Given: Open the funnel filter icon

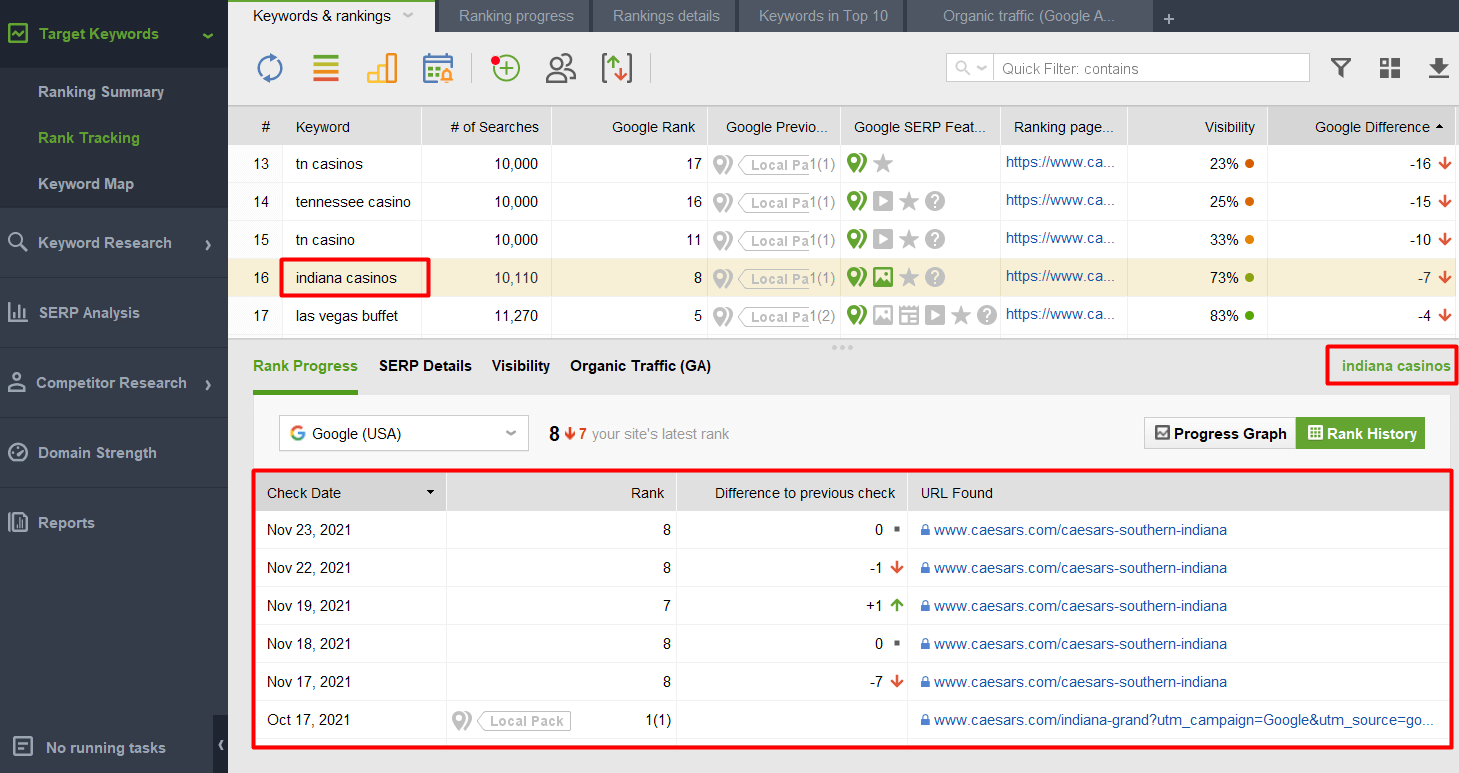Looking at the screenshot, I should click(x=1341, y=68).
